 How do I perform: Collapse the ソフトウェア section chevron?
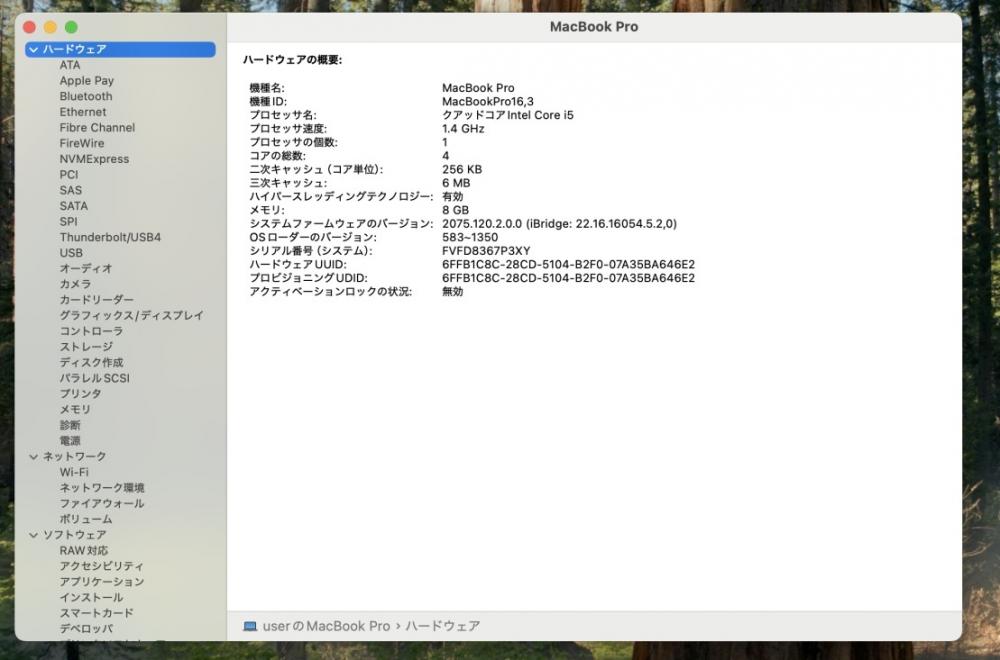coord(34,535)
